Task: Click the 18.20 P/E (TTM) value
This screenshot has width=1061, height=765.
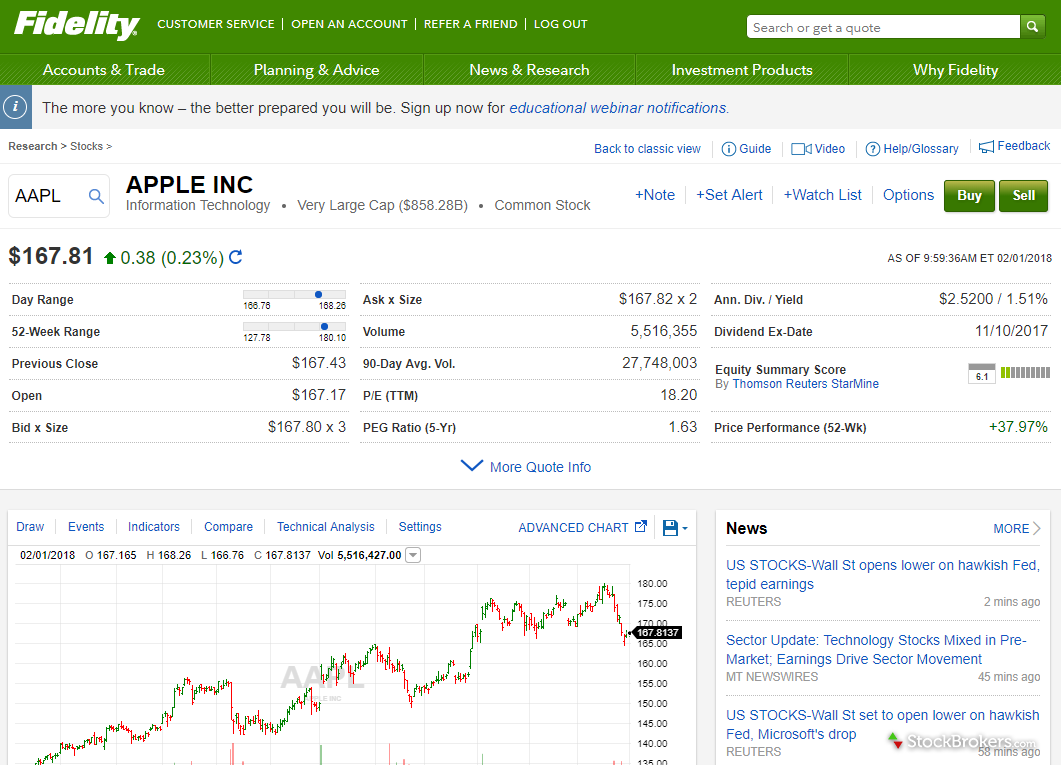Action: (x=679, y=395)
